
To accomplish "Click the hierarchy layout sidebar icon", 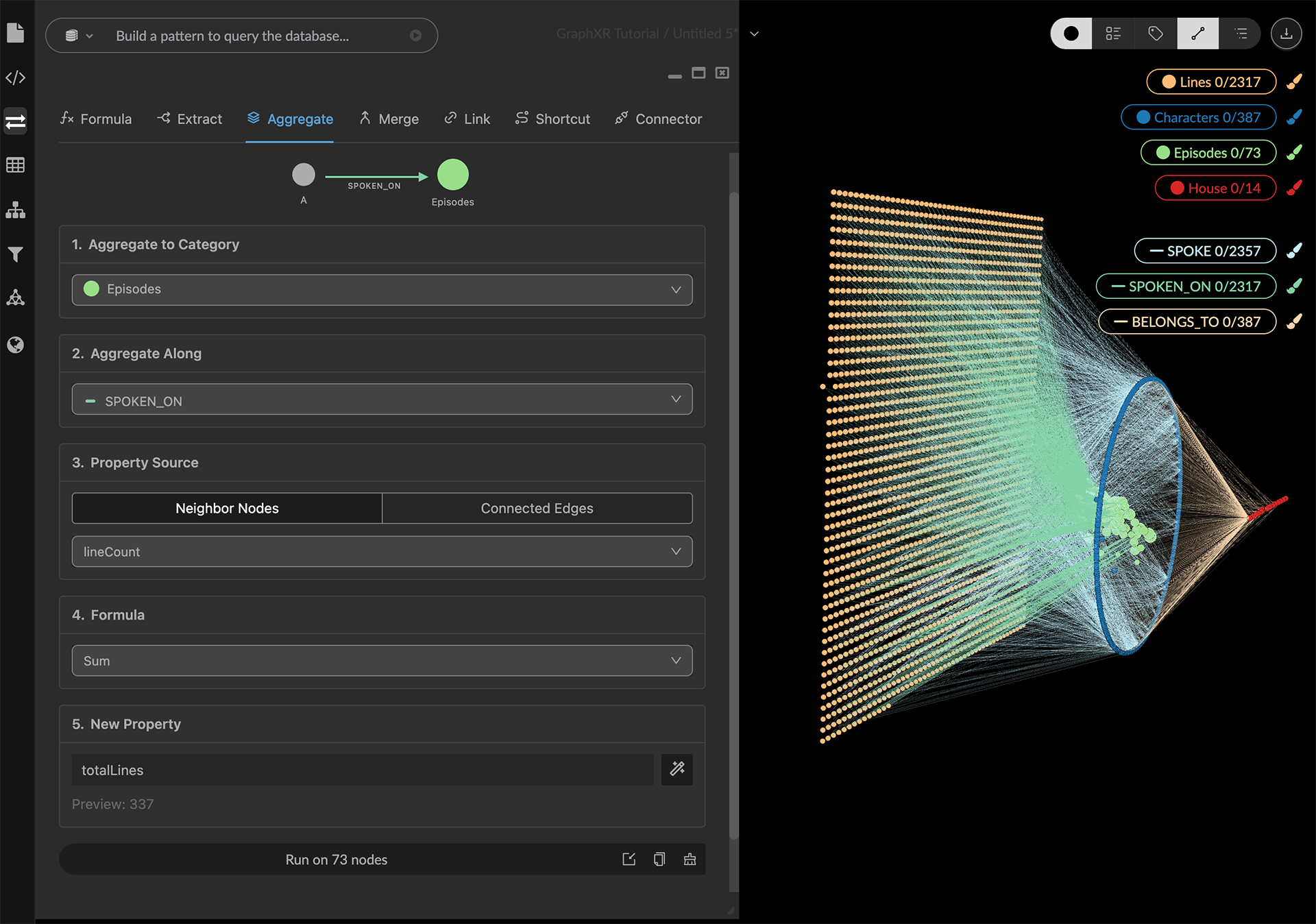I will [15, 210].
